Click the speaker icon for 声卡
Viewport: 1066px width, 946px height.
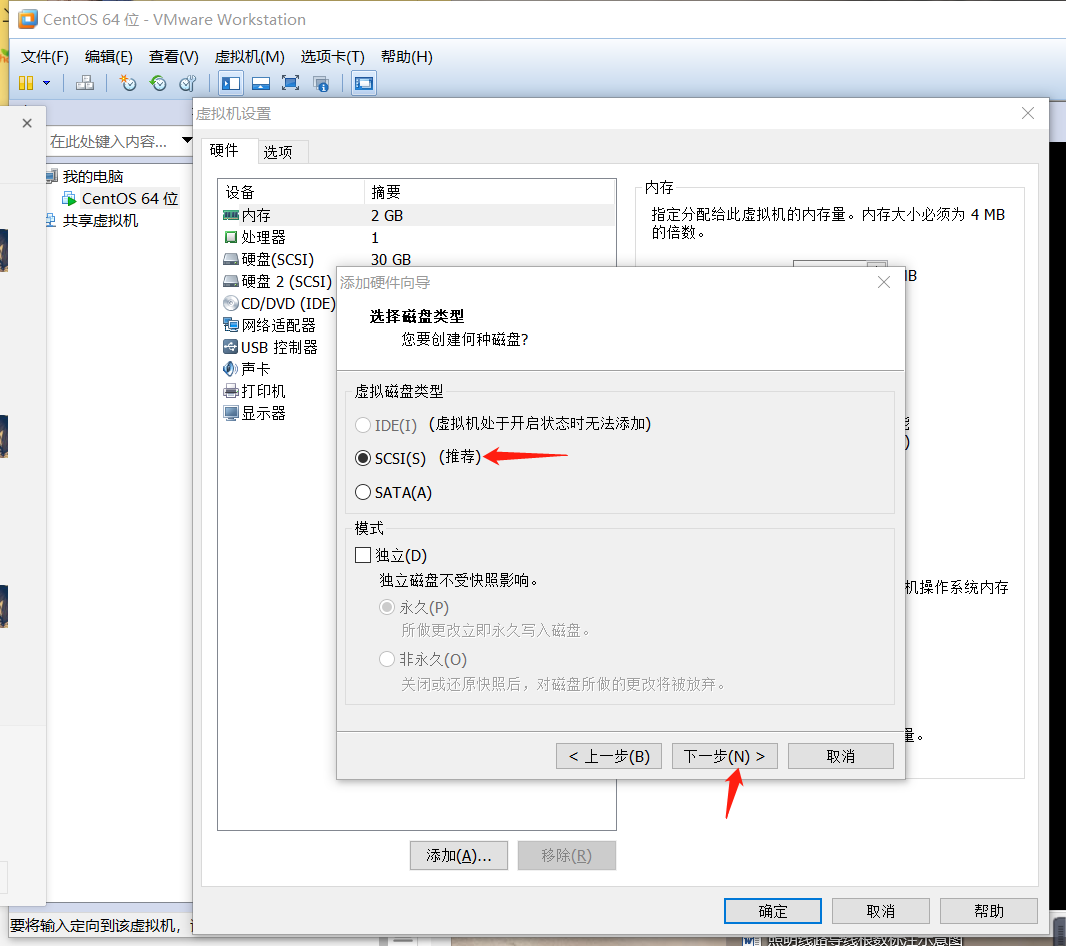click(x=230, y=369)
